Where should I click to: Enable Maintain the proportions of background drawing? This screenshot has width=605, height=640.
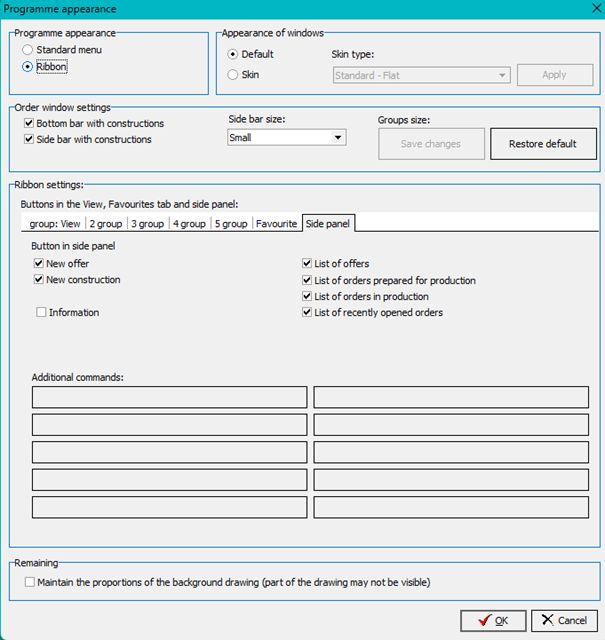point(29,582)
